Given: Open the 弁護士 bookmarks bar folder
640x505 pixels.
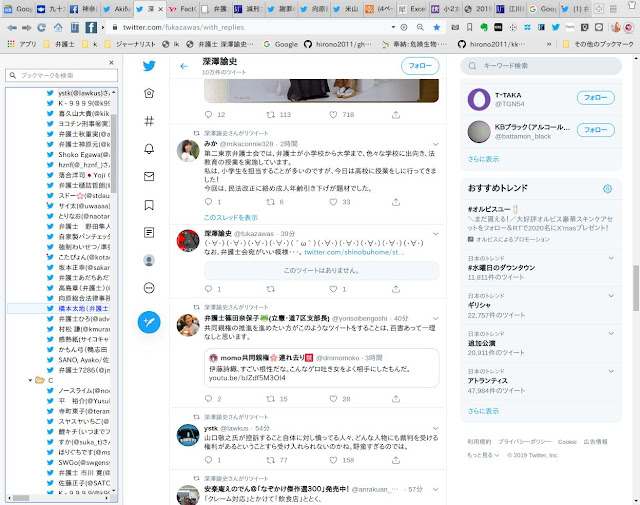Looking at the screenshot, I should 59,44.
